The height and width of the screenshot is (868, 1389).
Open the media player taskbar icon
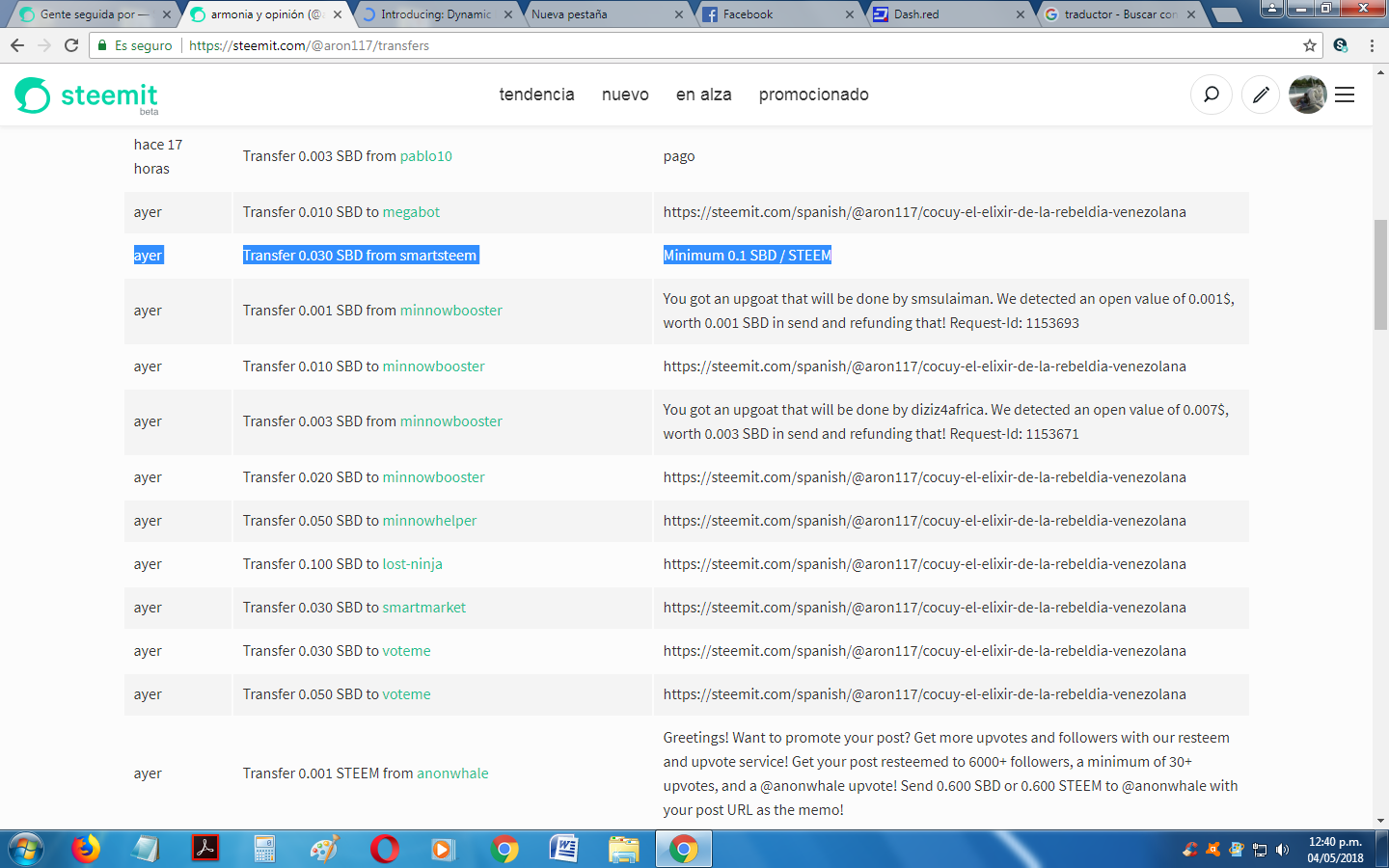pyautogui.click(x=443, y=849)
